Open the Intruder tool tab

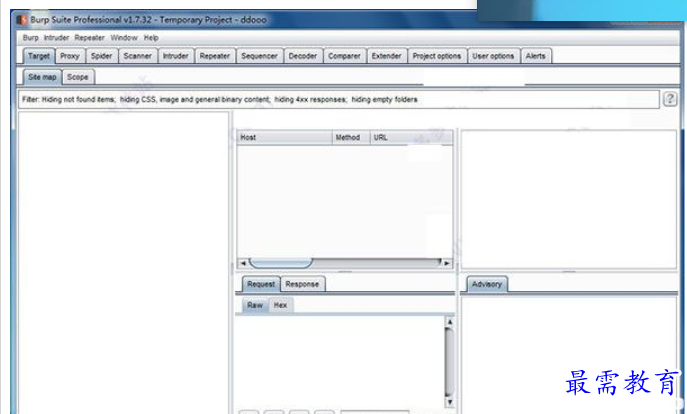175,56
